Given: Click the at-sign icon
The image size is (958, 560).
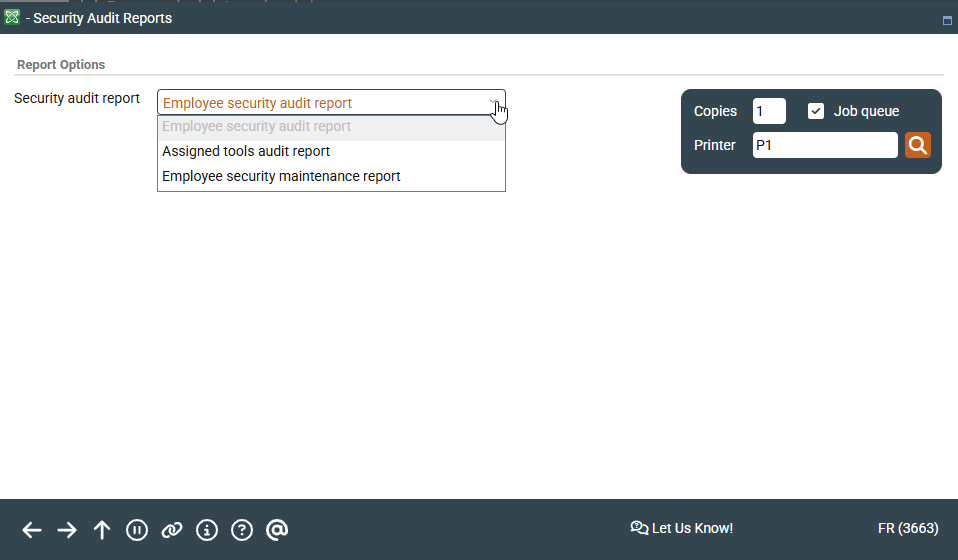Looking at the screenshot, I should [x=277, y=530].
